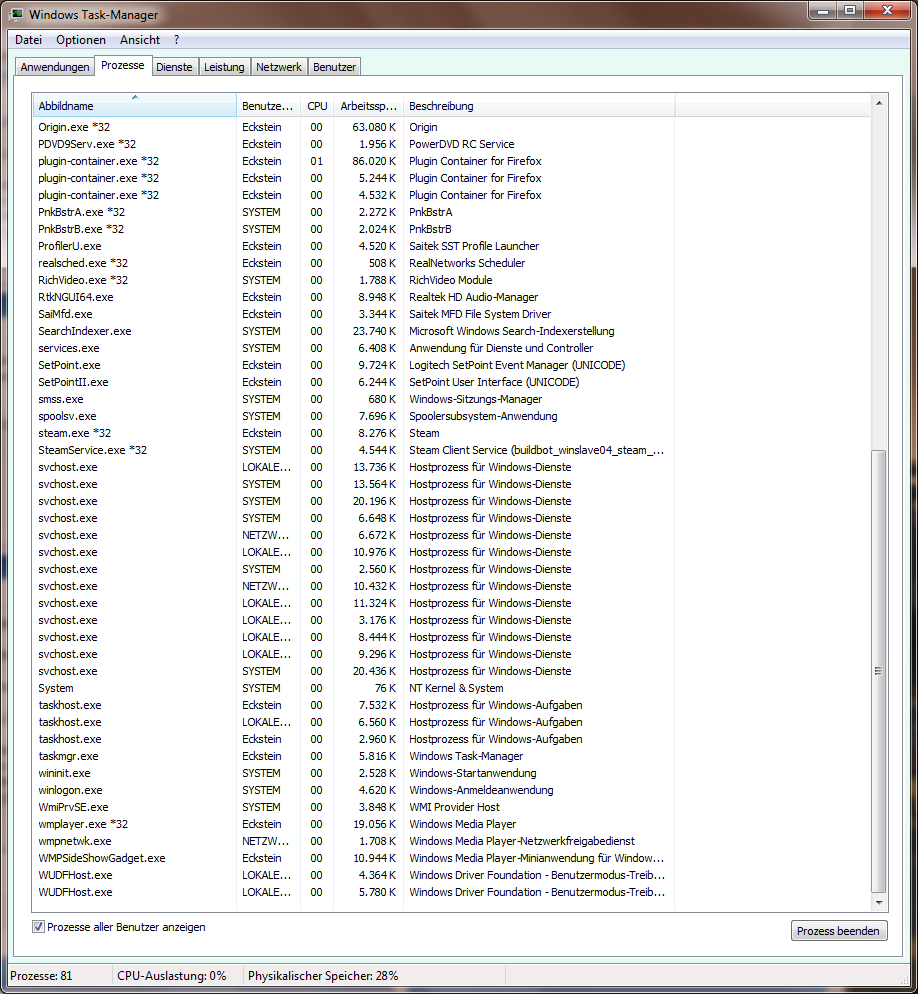Select the System process row
The width and height of the screenshot is (918, 994).
pyautogui.click(x=353, y=688)
